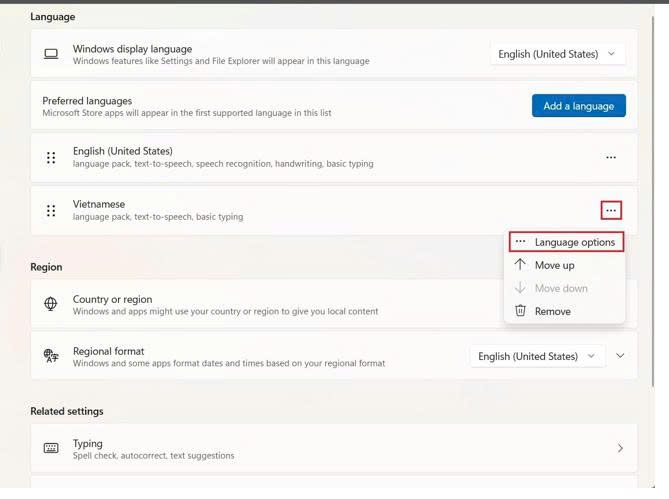Click the Country or region row text
Screen dimensions: 669x499
[112, 299]
